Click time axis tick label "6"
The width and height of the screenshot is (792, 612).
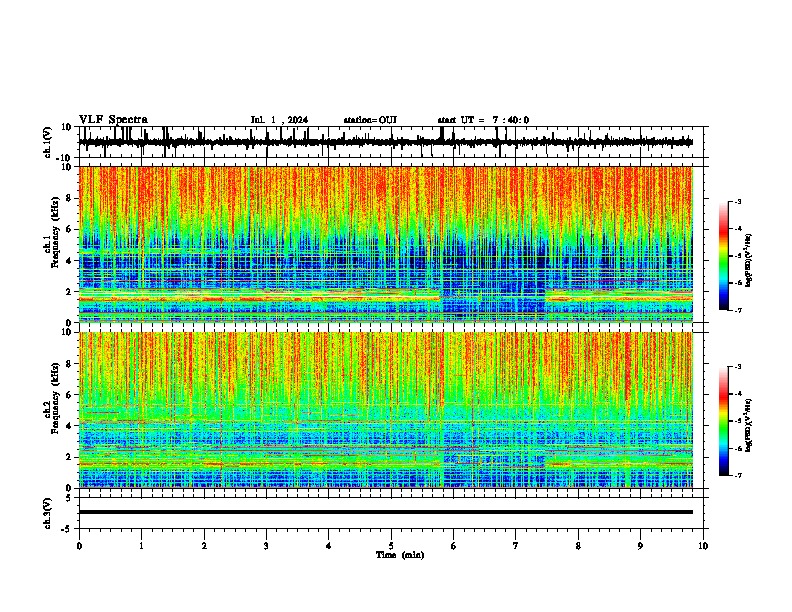click(454, 546)
